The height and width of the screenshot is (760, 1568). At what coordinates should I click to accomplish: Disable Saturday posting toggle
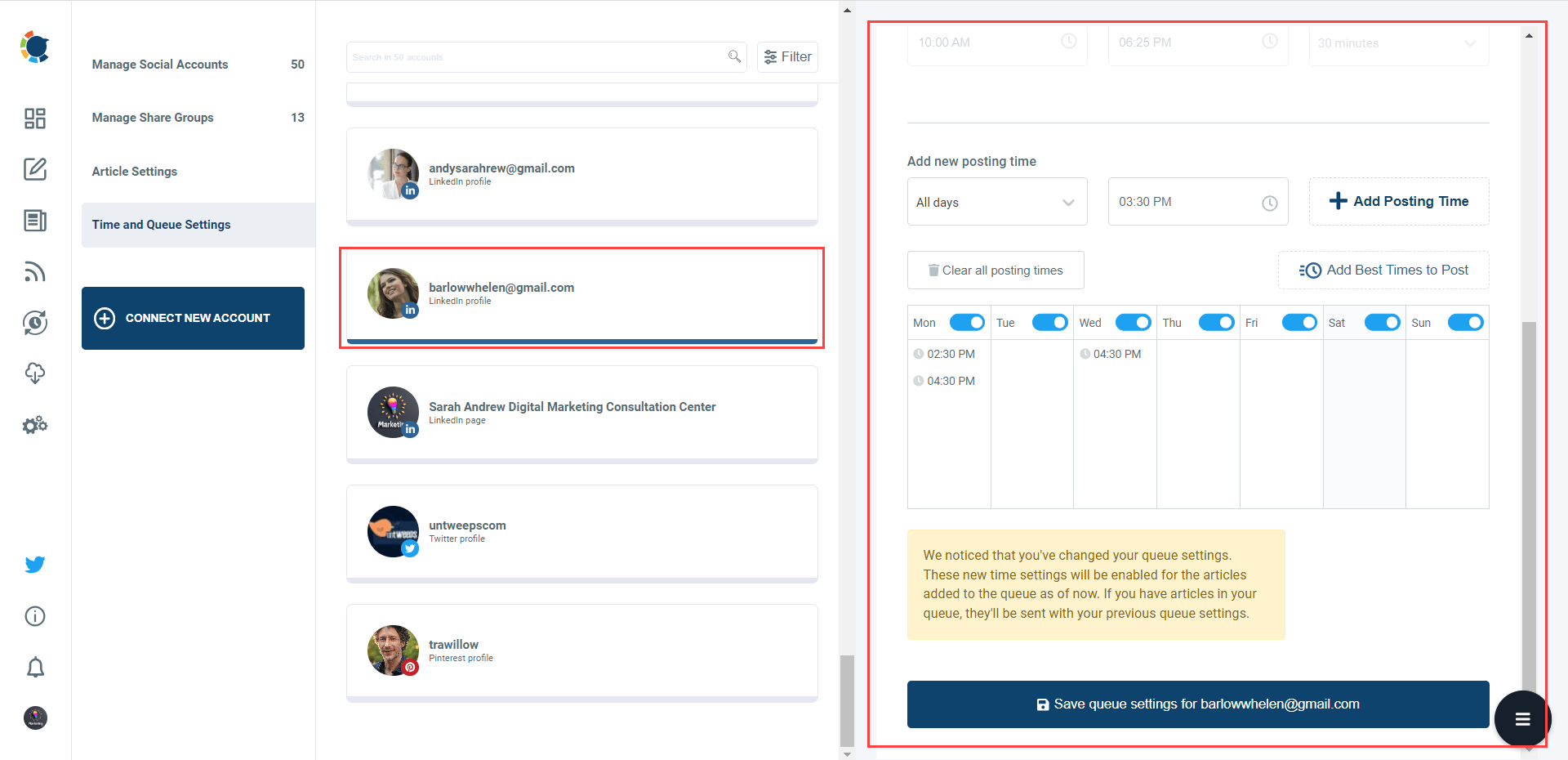click(x=1382, y=322)
